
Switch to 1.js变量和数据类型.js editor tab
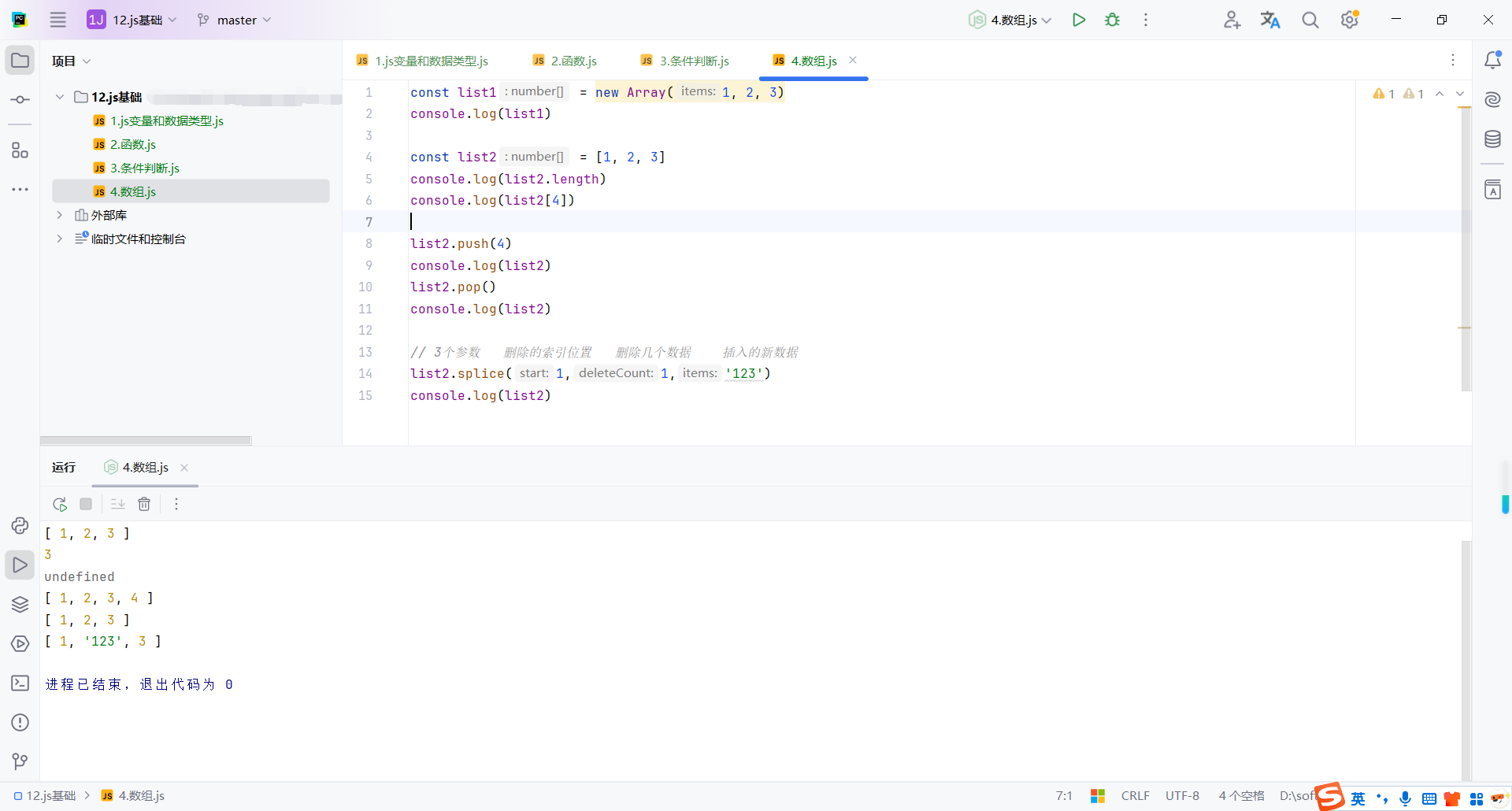pyautogui.click(x=422, y=61)
